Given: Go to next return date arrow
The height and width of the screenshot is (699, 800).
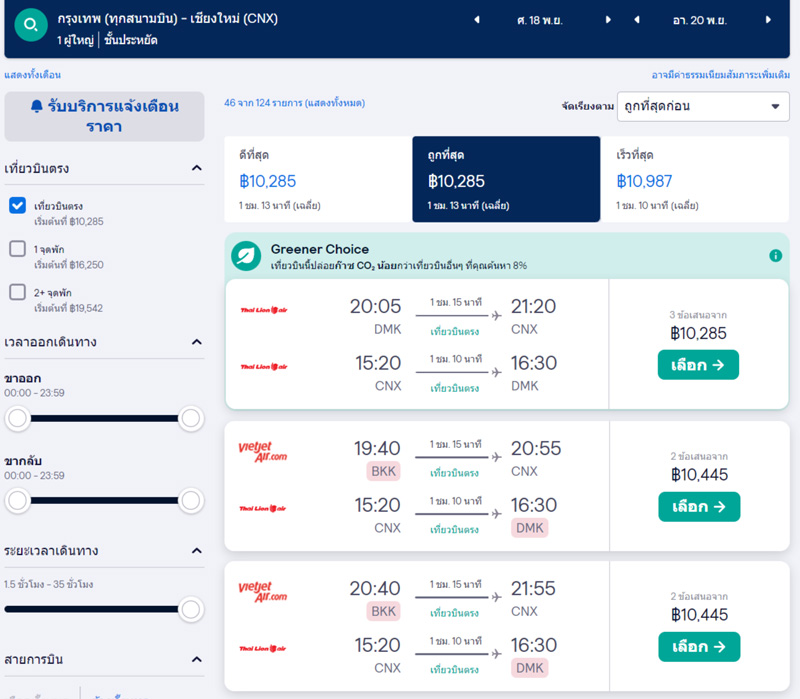Looking at the screenshot, I should [768, 20].
